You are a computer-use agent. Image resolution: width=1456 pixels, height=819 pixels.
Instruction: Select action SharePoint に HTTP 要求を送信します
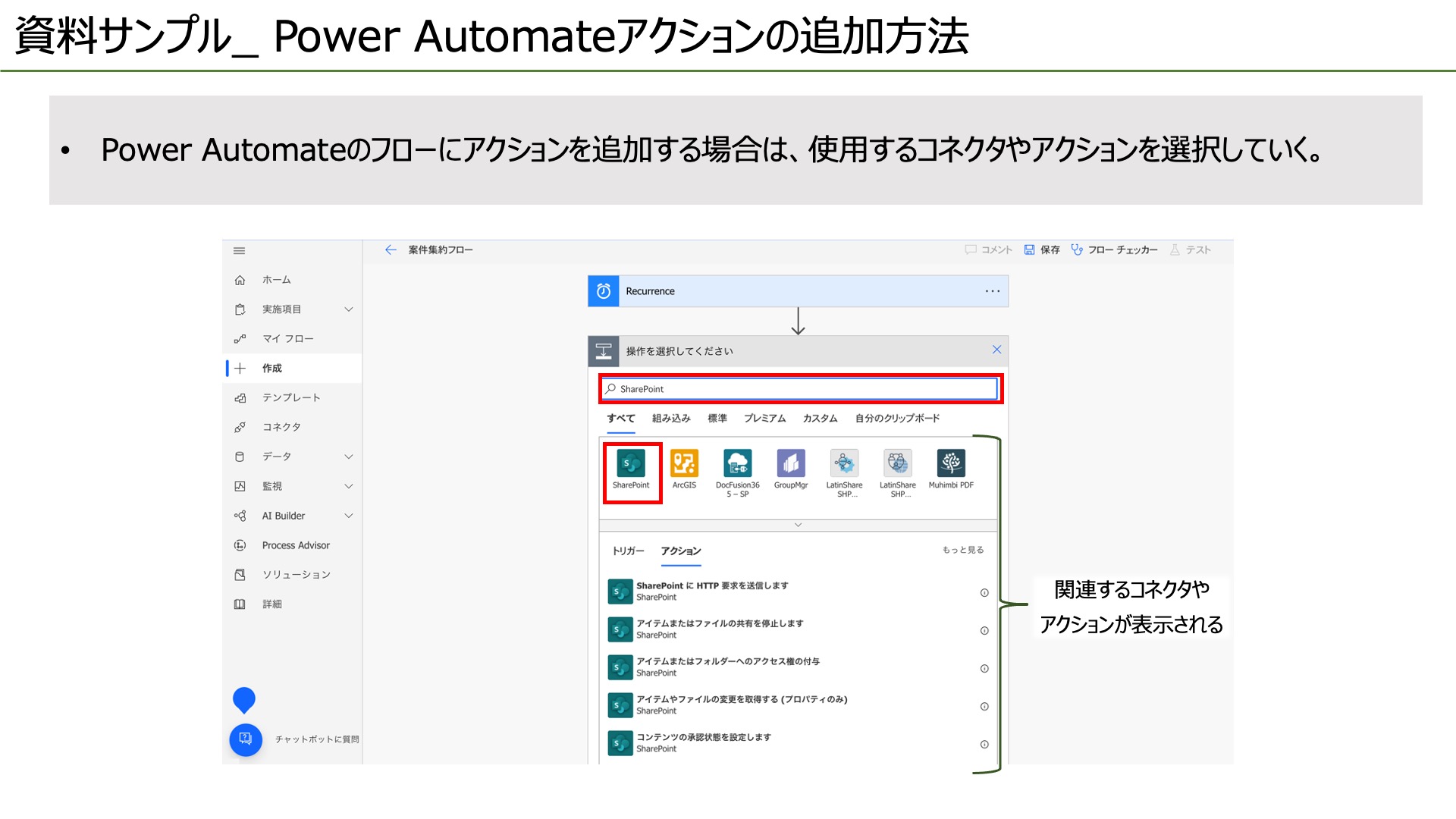(x=799, y=591)
